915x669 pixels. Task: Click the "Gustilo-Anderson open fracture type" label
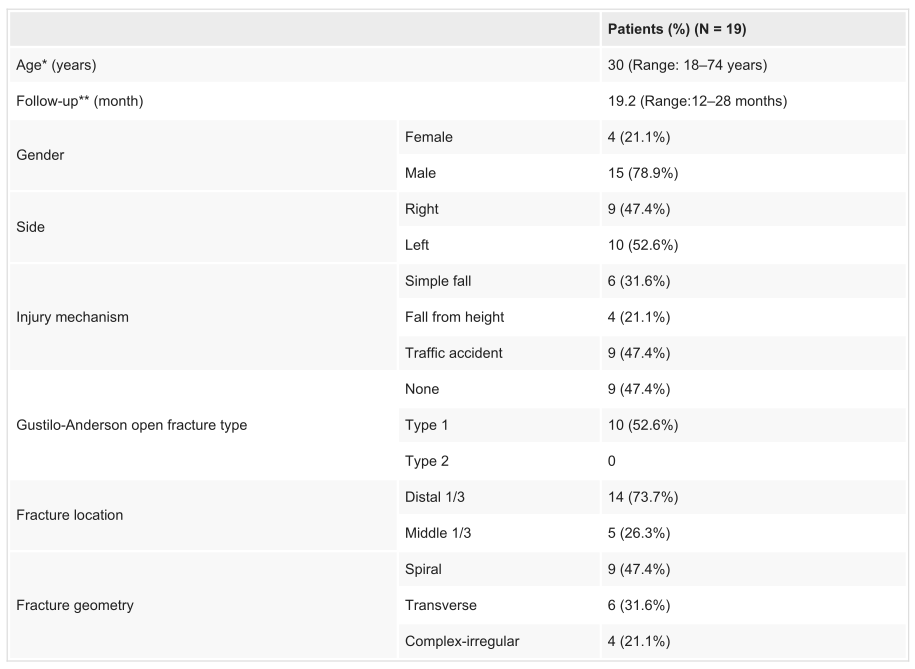[x=131, y=425]
